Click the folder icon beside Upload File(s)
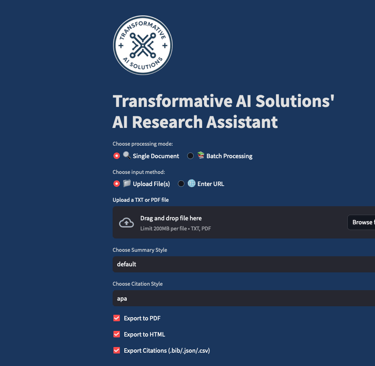The image size is (375, 366). (127, 183)
